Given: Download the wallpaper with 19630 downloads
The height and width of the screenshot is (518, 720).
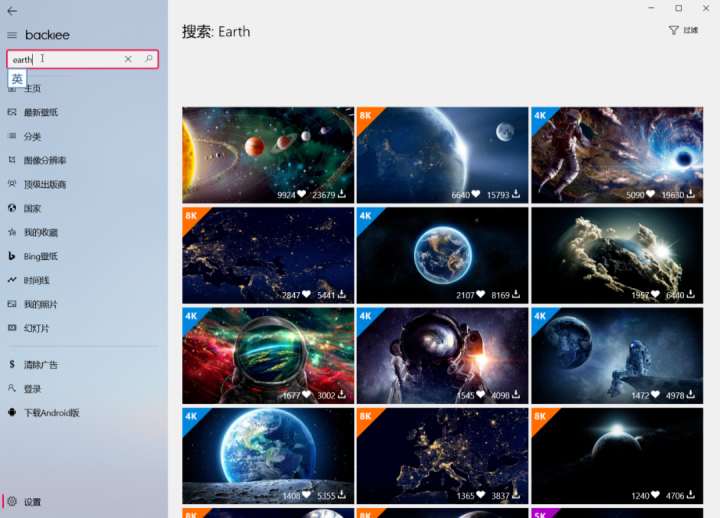Looking at the screenshot, I should coord(691,194).
